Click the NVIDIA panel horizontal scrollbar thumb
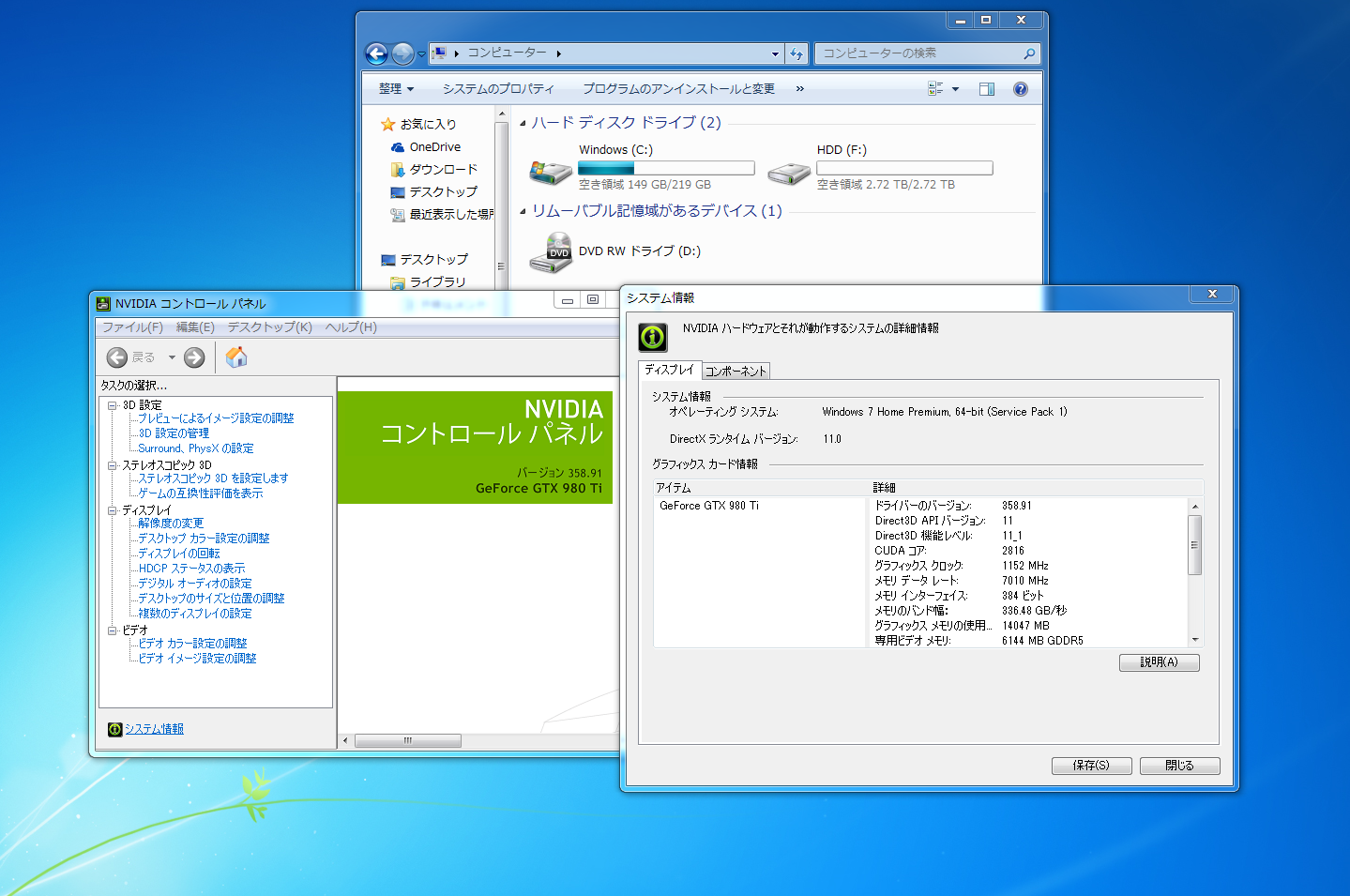 [x=407, y=740]
